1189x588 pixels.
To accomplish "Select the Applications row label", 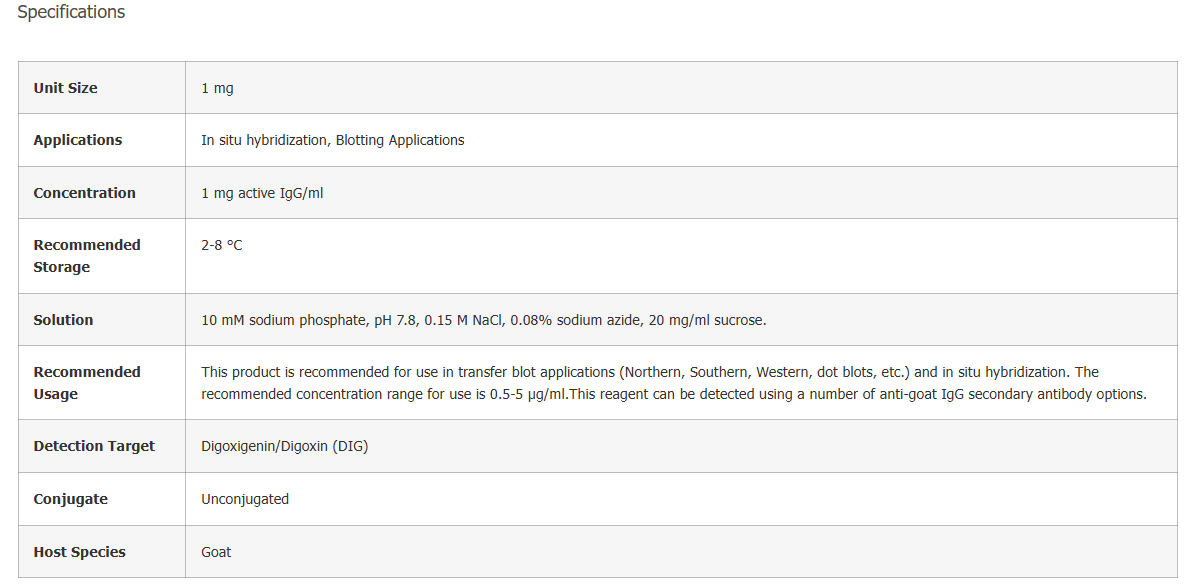I will [77, 140].
